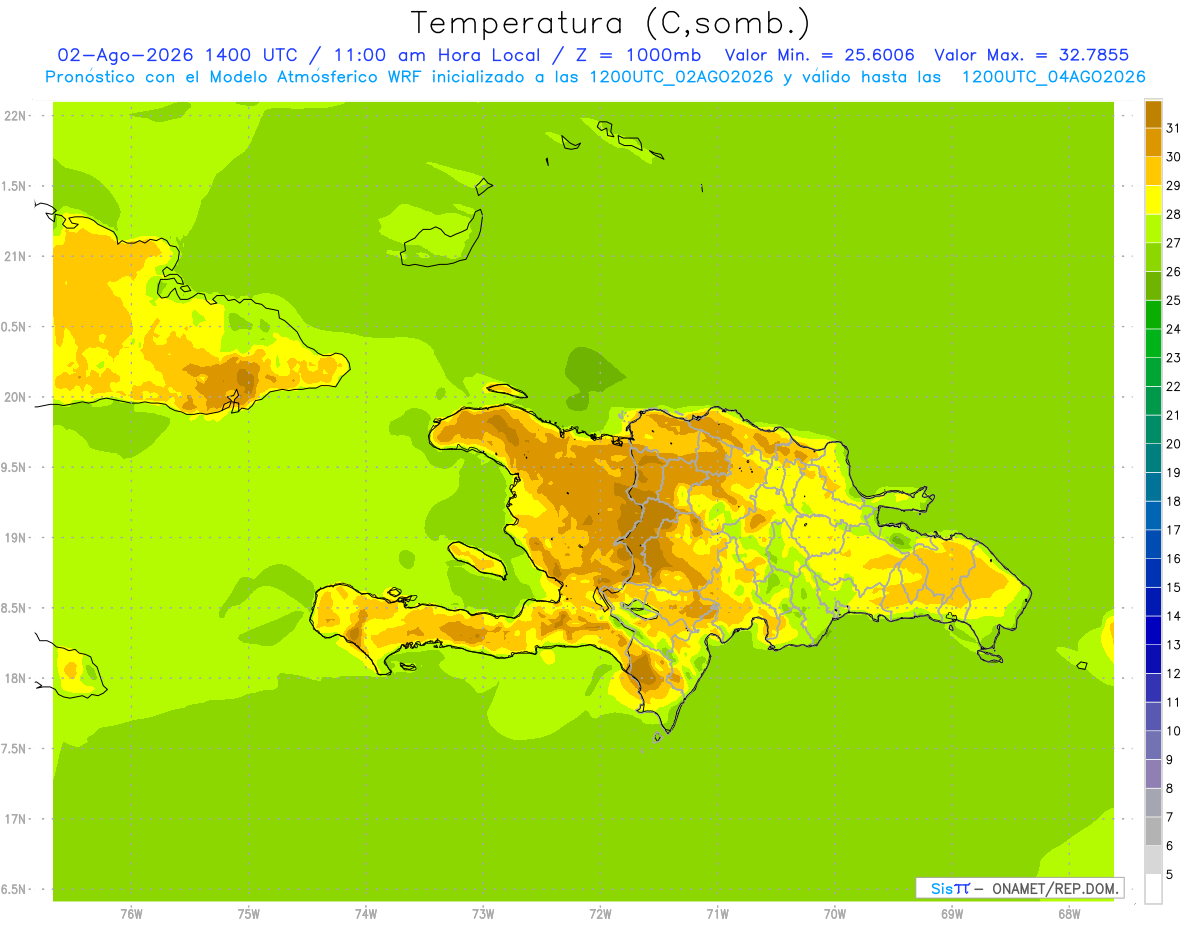Click the longitude label "76W"
The width and height of the screenshot is (1200, 927).
pos(131,913)
